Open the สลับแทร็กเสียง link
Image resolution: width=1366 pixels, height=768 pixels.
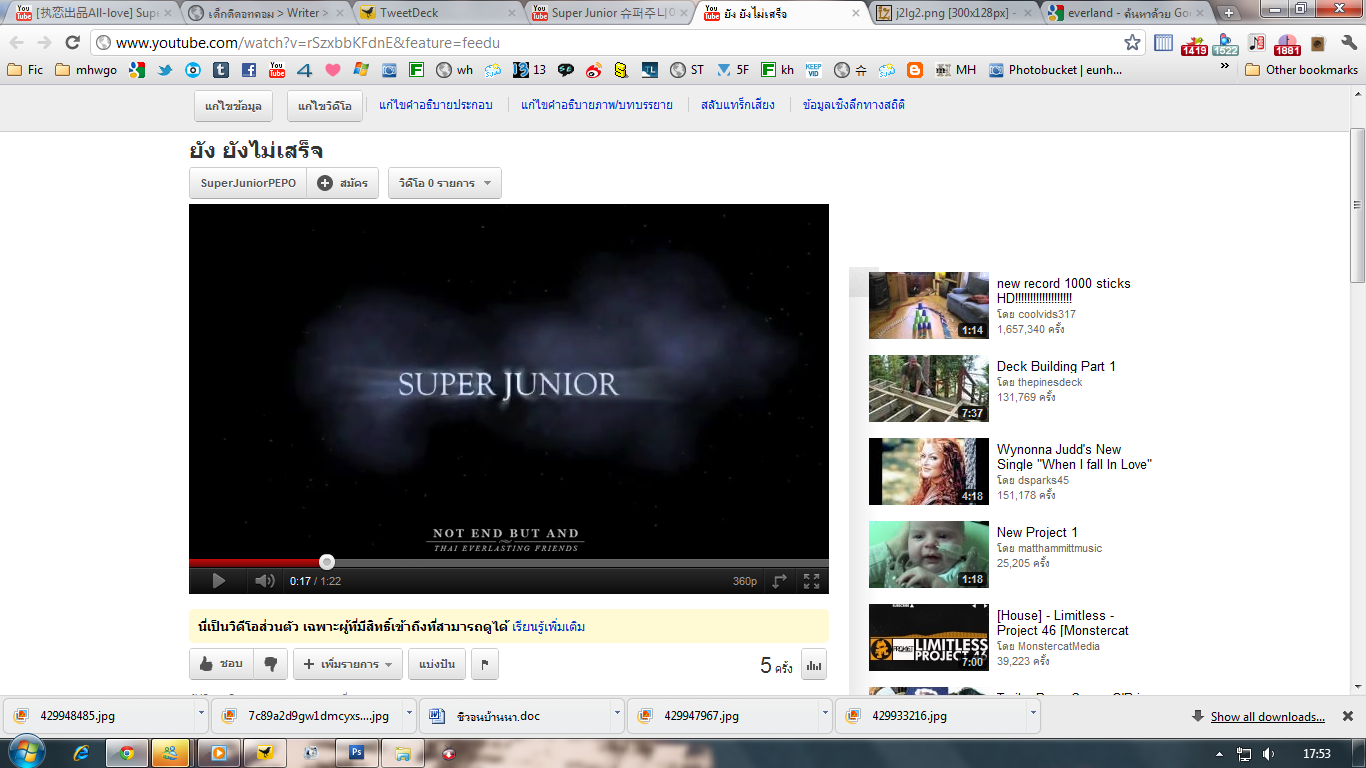(738, 105)
